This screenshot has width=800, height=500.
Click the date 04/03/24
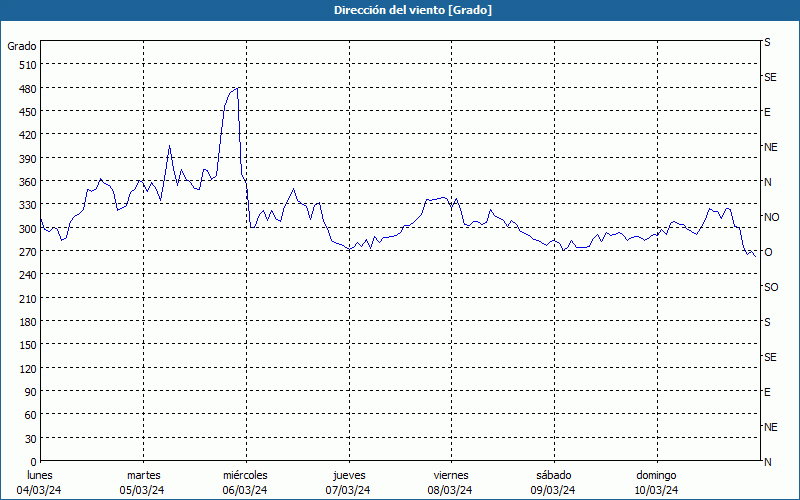point(39,490)
